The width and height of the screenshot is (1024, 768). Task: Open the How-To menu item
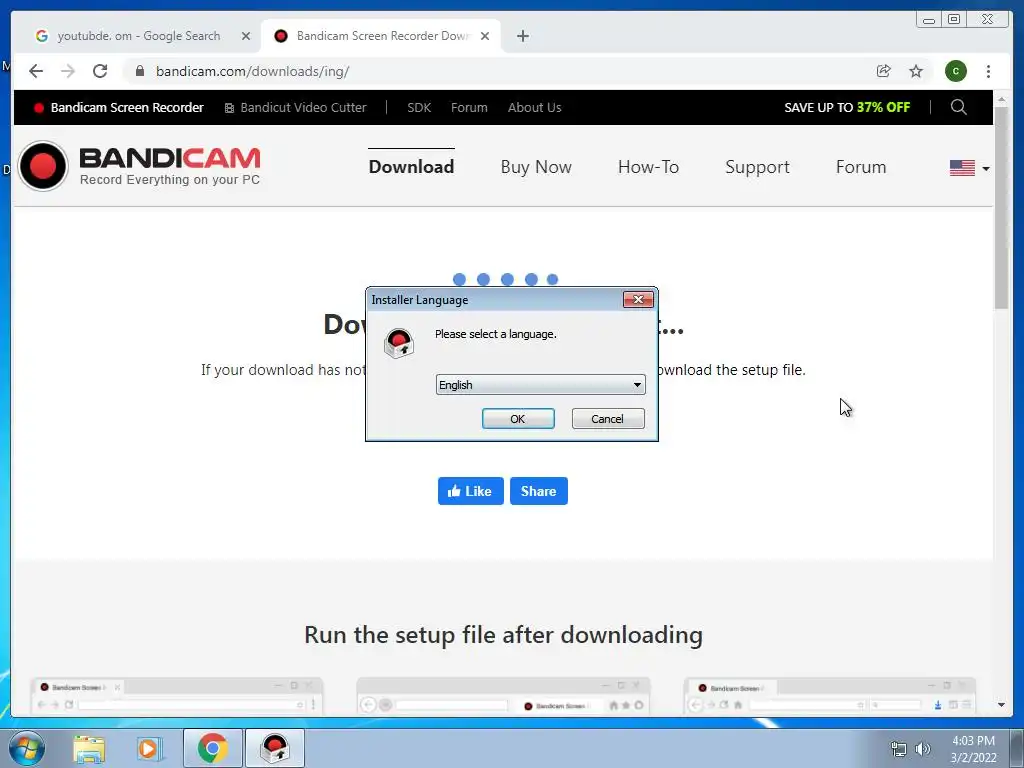pos(648,167)
